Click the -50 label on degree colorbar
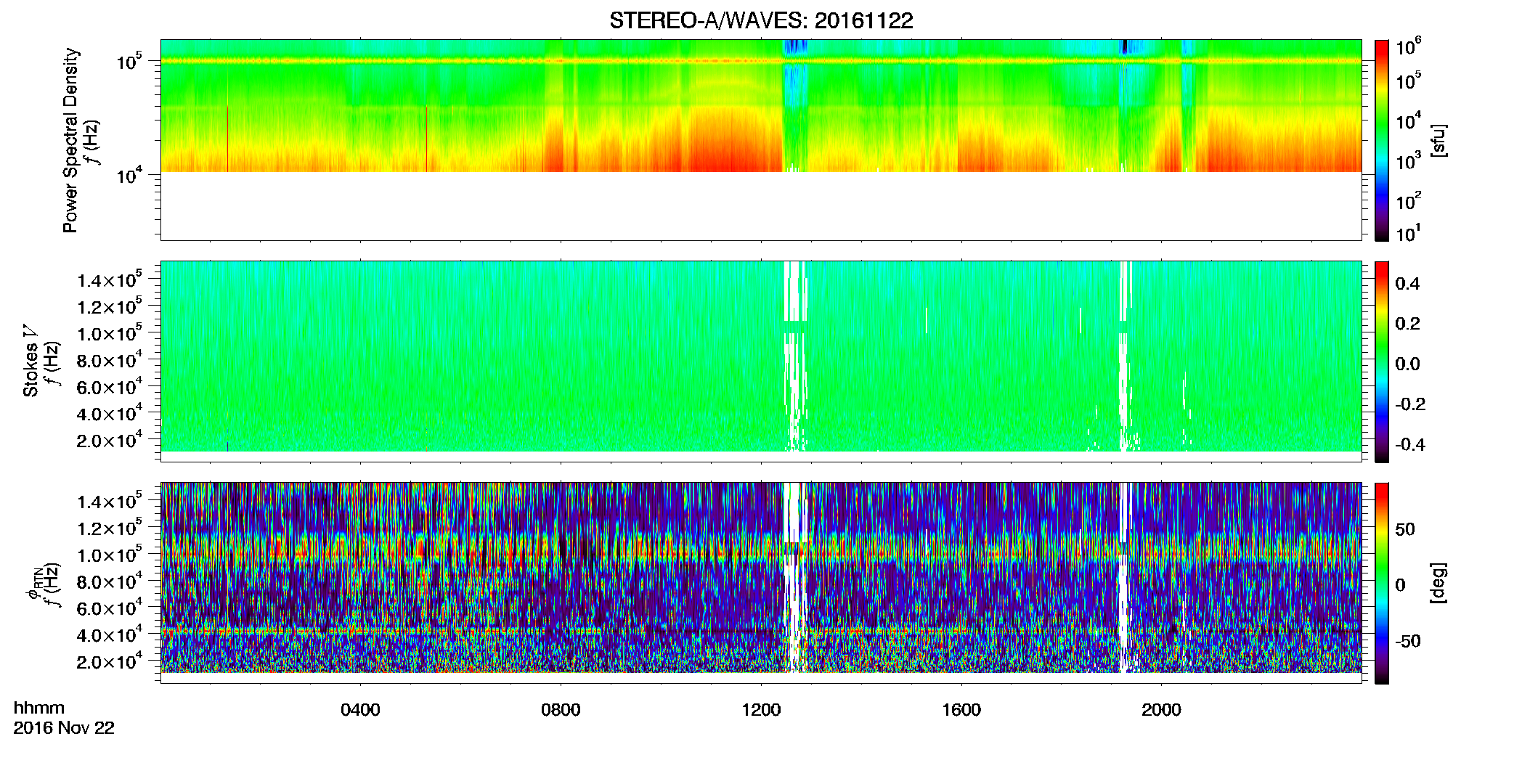The width and height of the screenshot is (1522, 784). pos(1408,642)
